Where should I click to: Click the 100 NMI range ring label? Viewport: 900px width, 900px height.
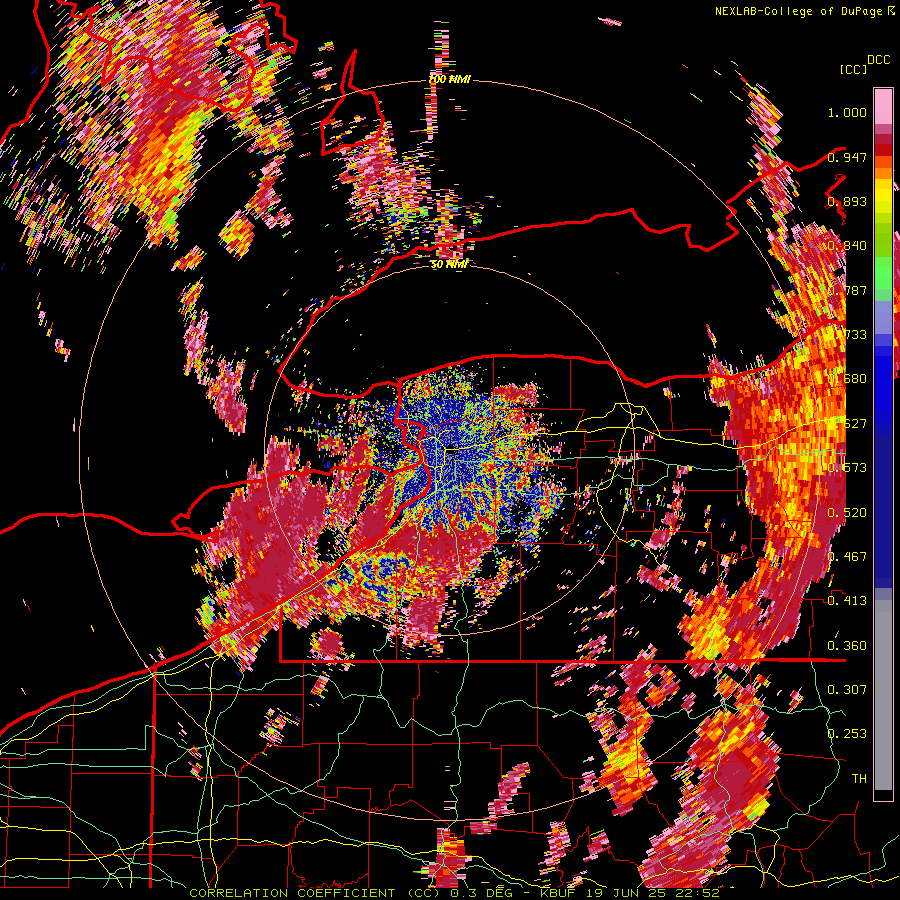[449, 79]
